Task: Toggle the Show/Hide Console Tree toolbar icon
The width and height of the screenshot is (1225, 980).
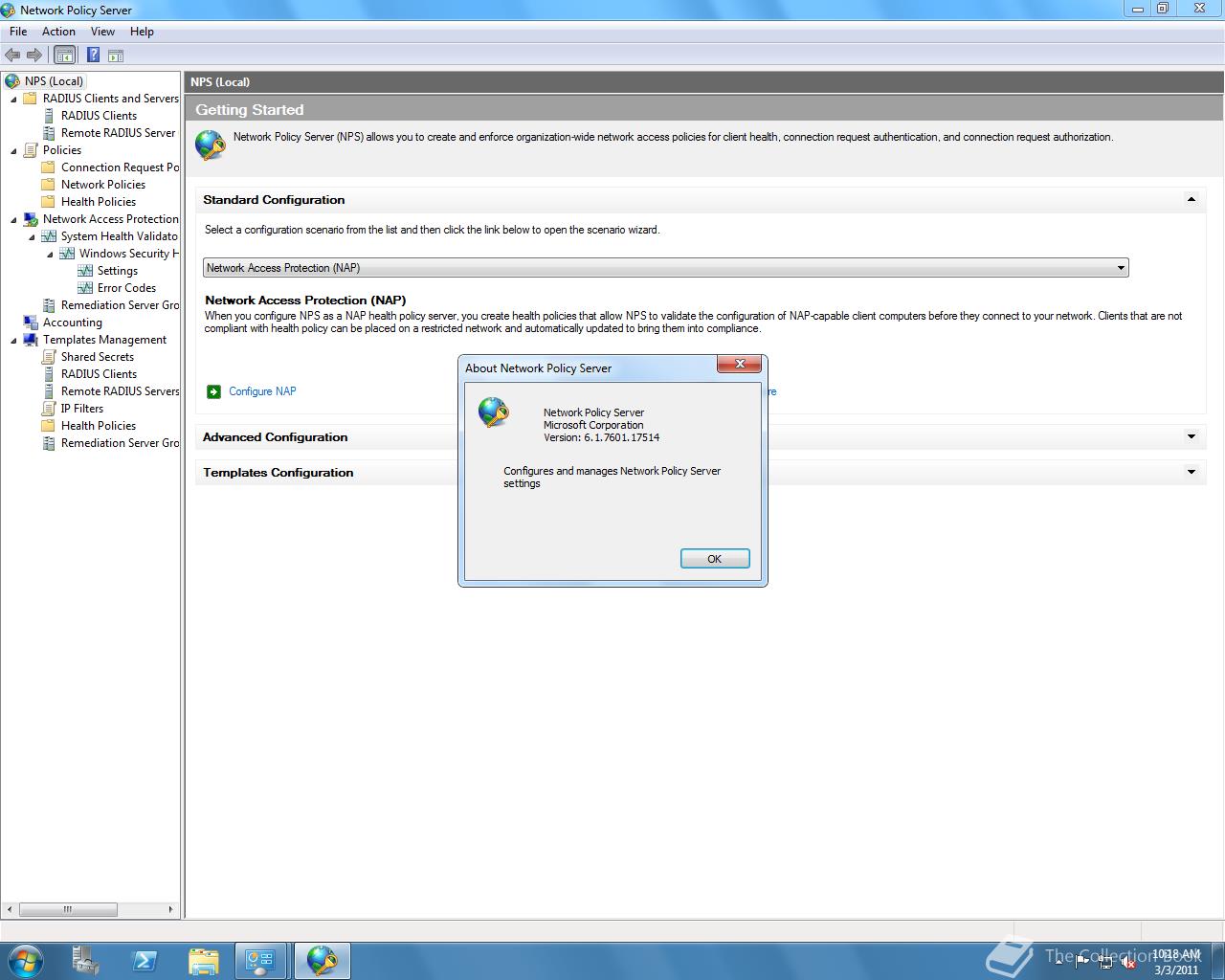Action: pyautogui.click(x=64, y=56)
